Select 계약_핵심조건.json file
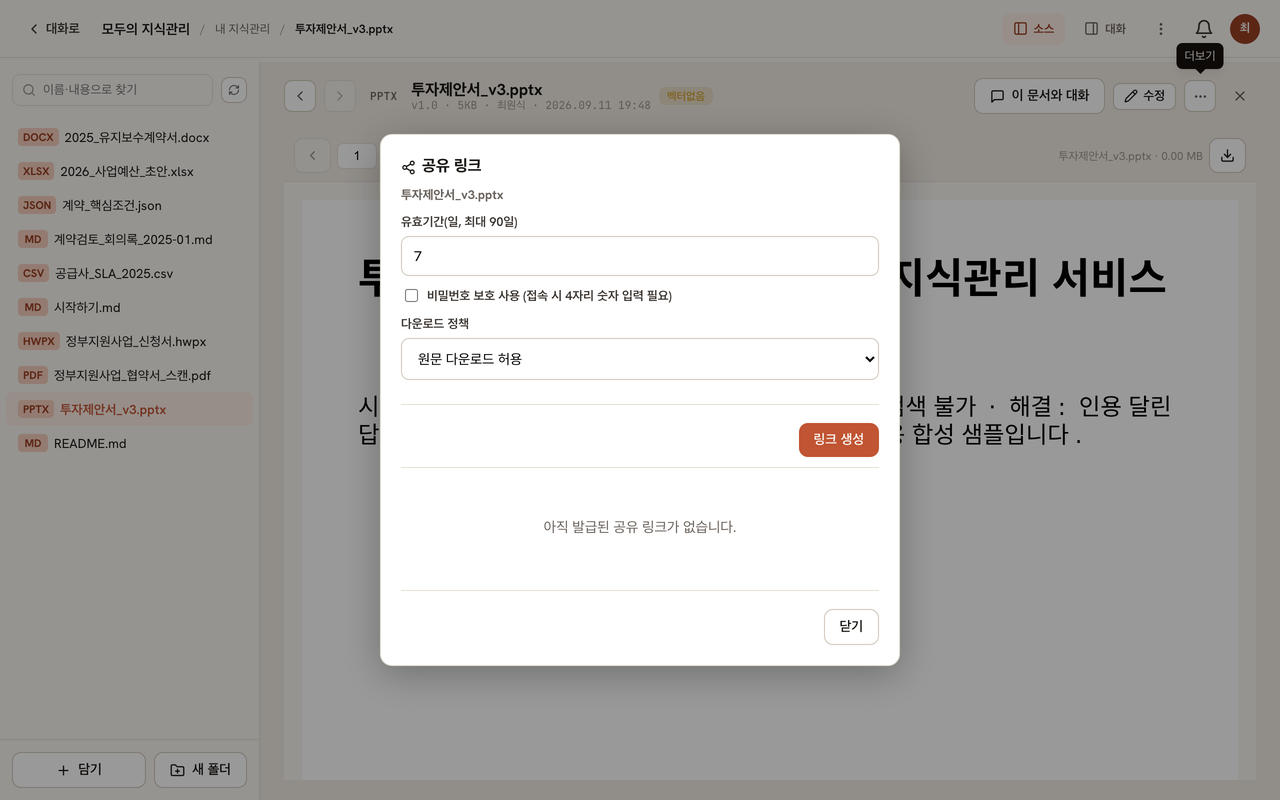Image resolution: width=1280 pixels, height=800 pixels. [129, 206]
